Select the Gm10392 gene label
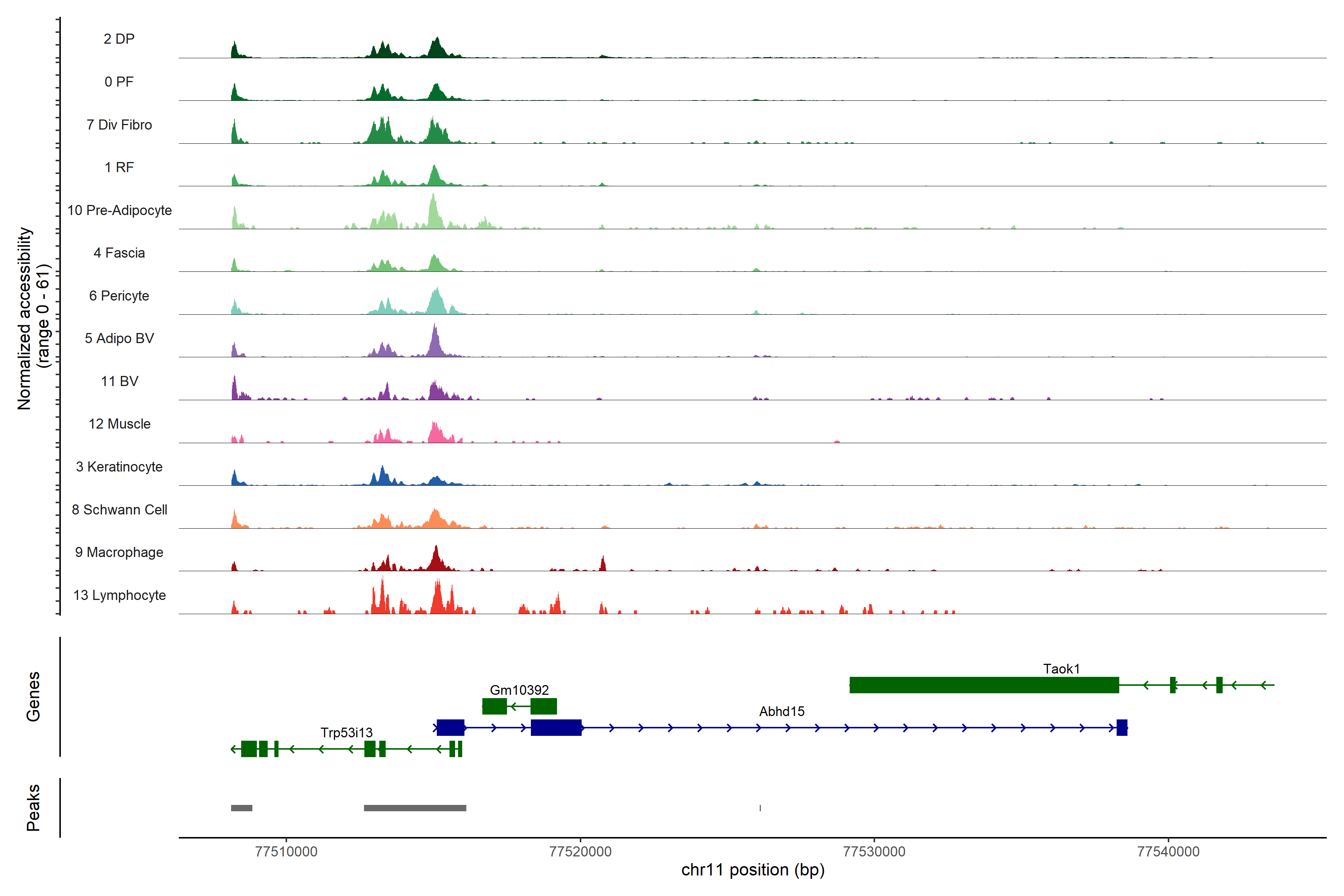Screen dimensions: 1344x896 pyautogui.click(x=519, y=690)
